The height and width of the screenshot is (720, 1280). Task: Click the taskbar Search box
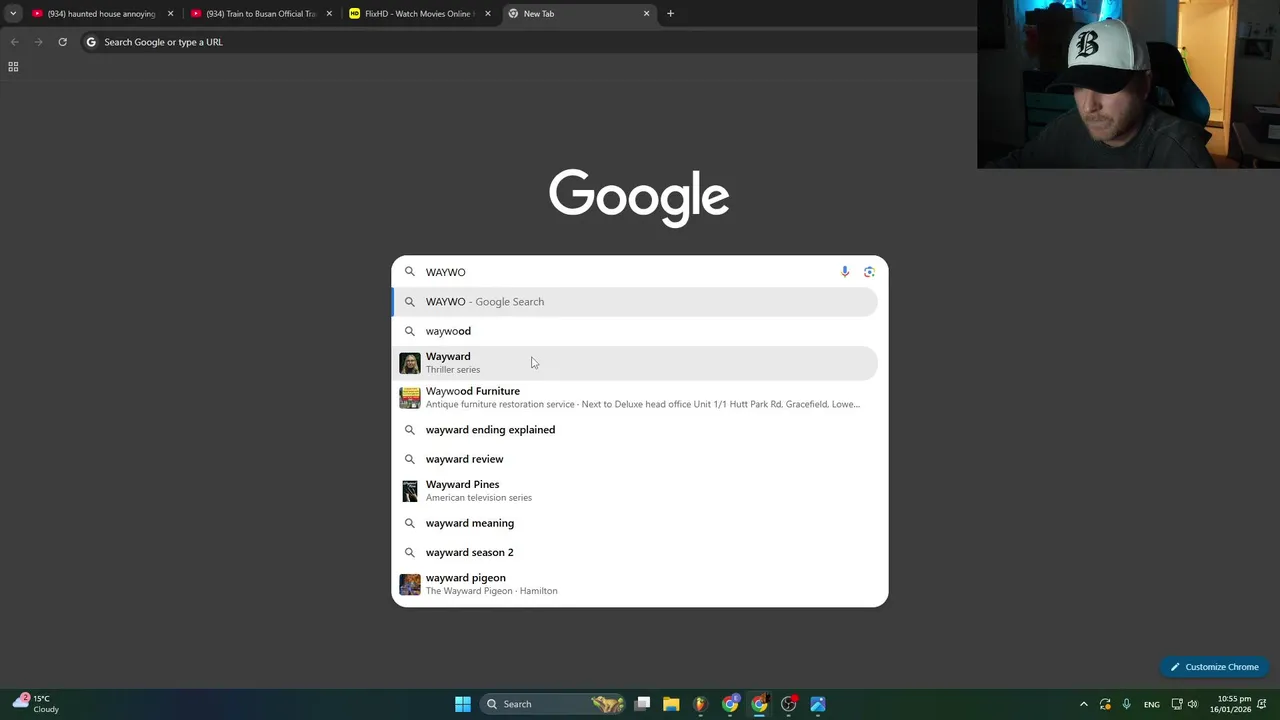[x=553, y=704]
